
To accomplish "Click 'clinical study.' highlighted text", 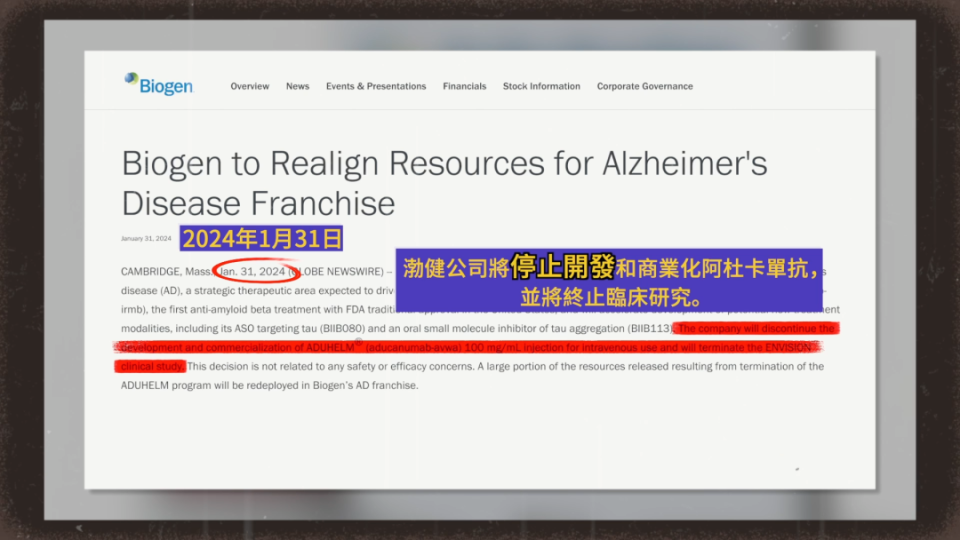I will [151, 366].
